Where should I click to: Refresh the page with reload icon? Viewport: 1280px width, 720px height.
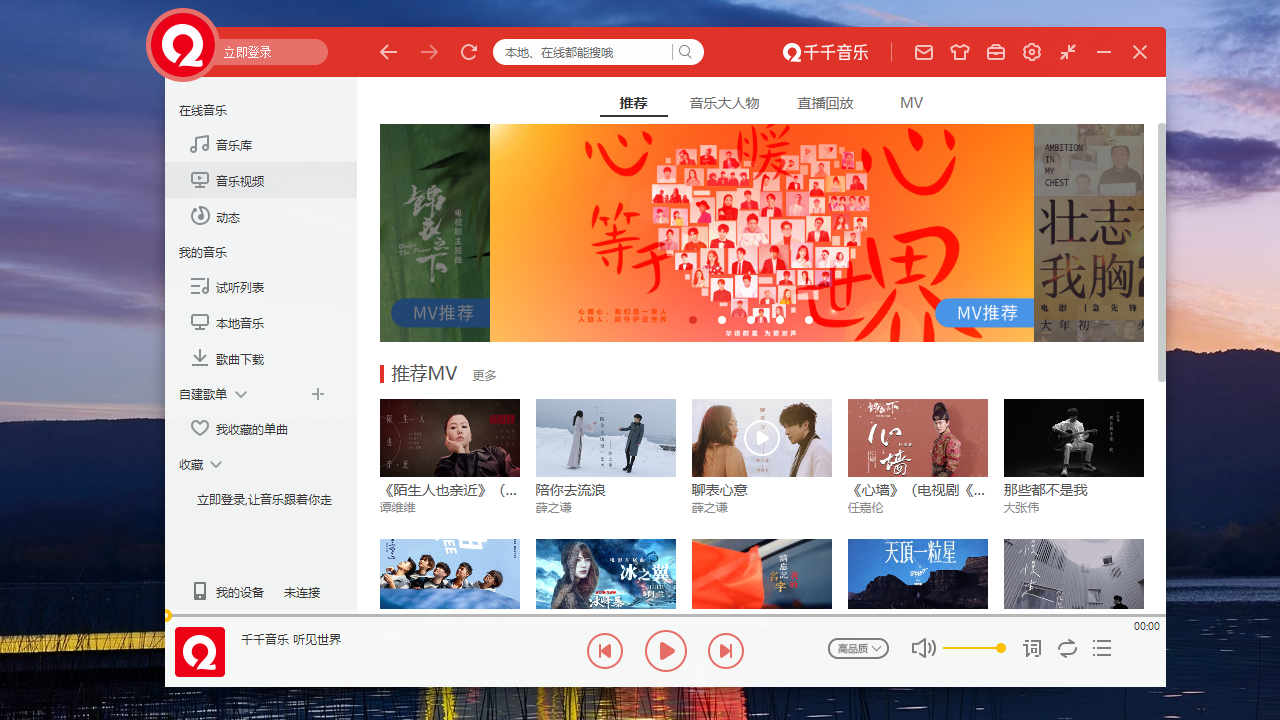coord(469,52)
